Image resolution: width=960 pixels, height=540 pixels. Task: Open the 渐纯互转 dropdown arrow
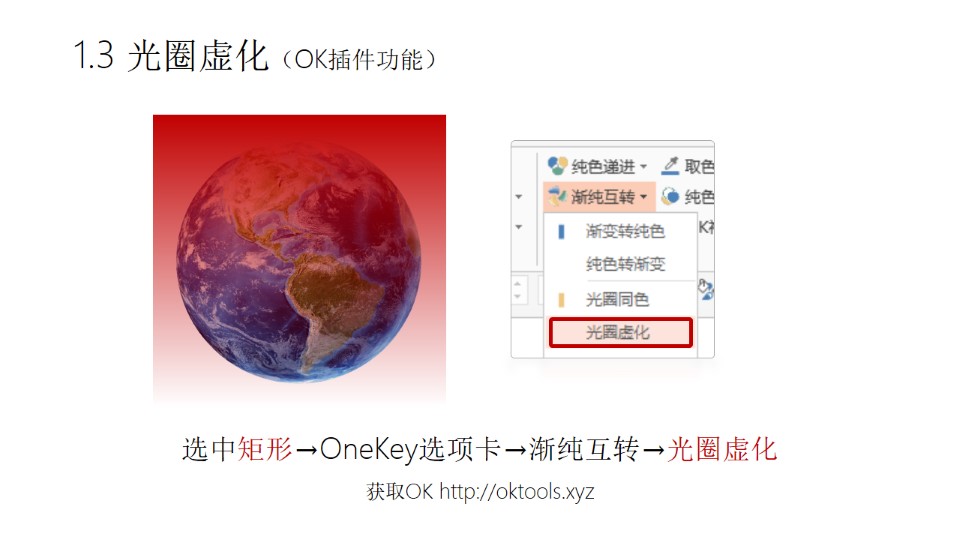pyautogui.click(x=643, y=197)
